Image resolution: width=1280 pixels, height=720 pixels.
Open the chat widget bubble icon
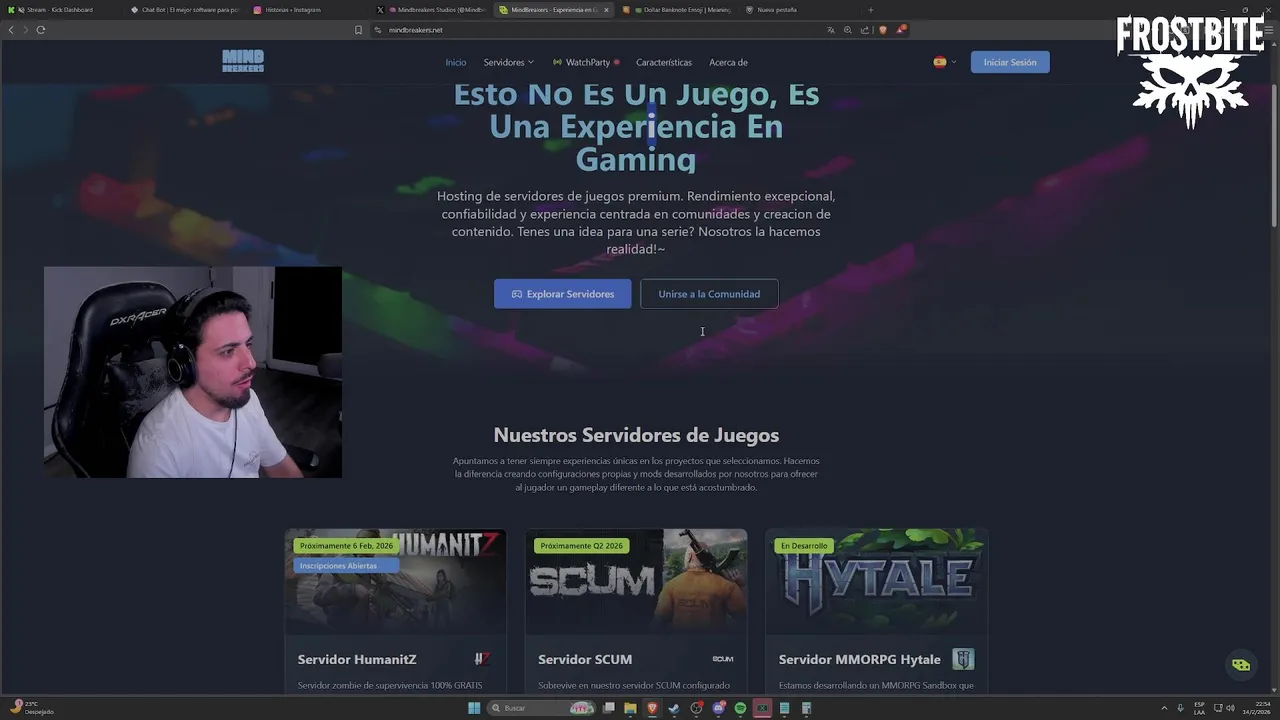[x=1241, y=665]
